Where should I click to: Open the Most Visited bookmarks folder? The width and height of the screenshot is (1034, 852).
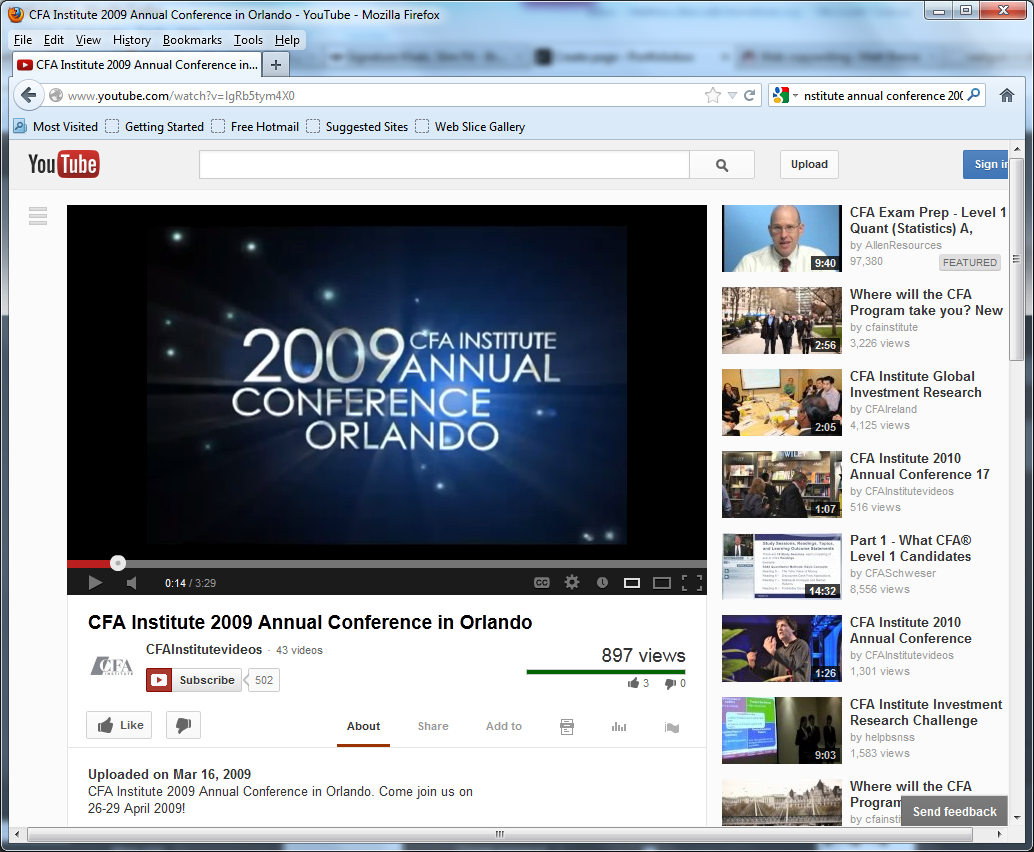coord(55,127)
